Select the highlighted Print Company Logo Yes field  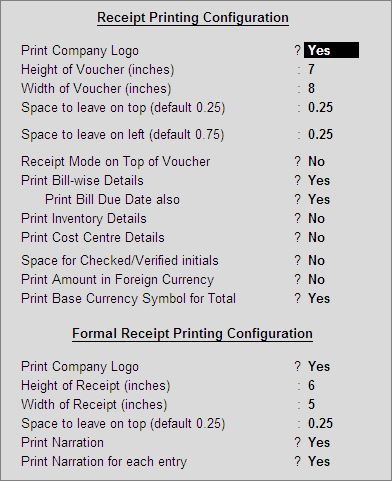click(331, 50)
